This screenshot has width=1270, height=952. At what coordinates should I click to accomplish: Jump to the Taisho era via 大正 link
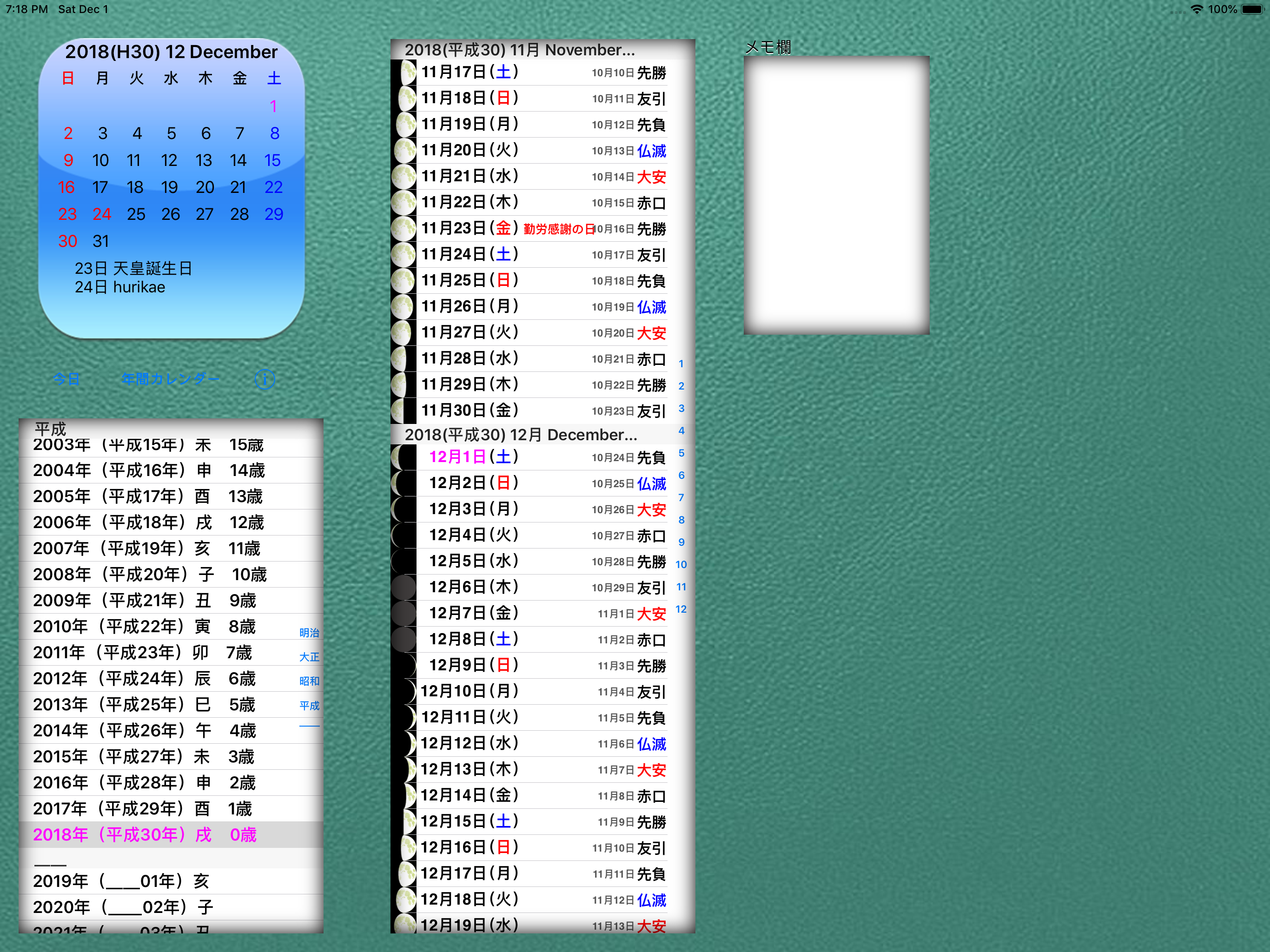tap(310, 657)
